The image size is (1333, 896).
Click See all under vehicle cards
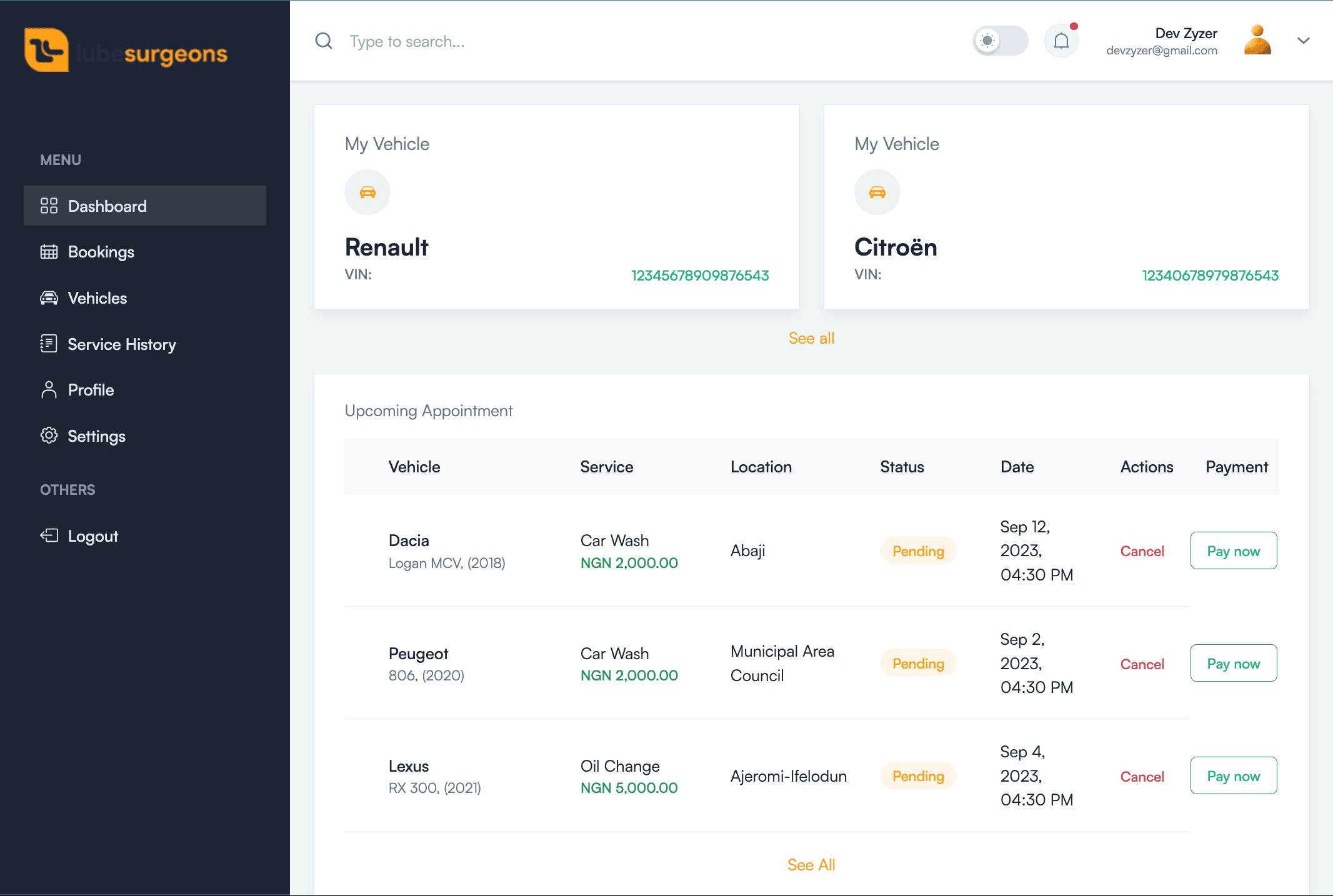coord(811,338)
